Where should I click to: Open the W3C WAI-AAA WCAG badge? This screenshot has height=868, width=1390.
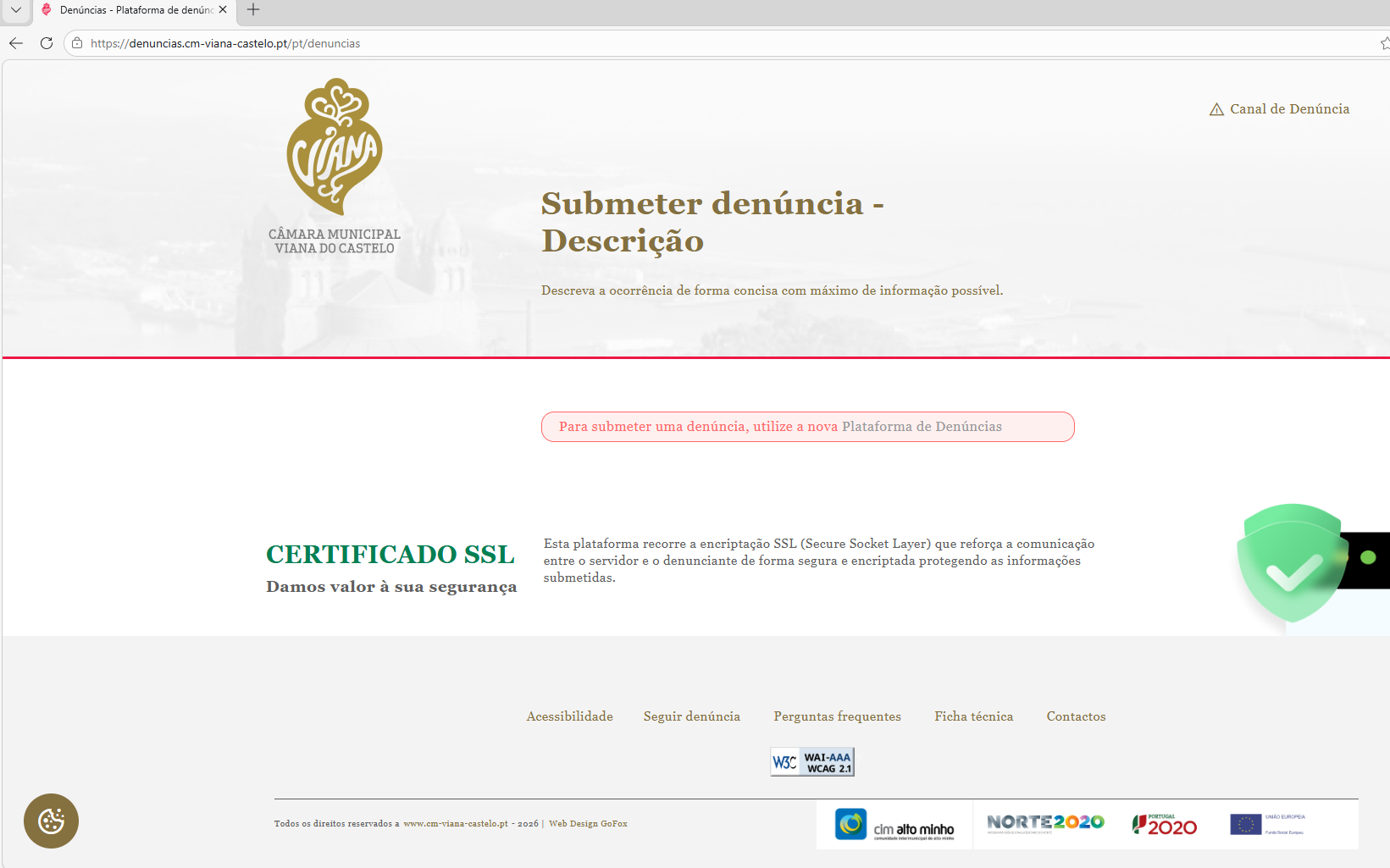coord(811,762)
